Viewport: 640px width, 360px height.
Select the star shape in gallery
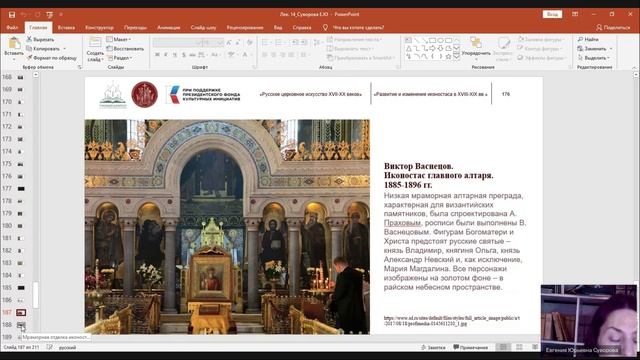coord(449,56)
